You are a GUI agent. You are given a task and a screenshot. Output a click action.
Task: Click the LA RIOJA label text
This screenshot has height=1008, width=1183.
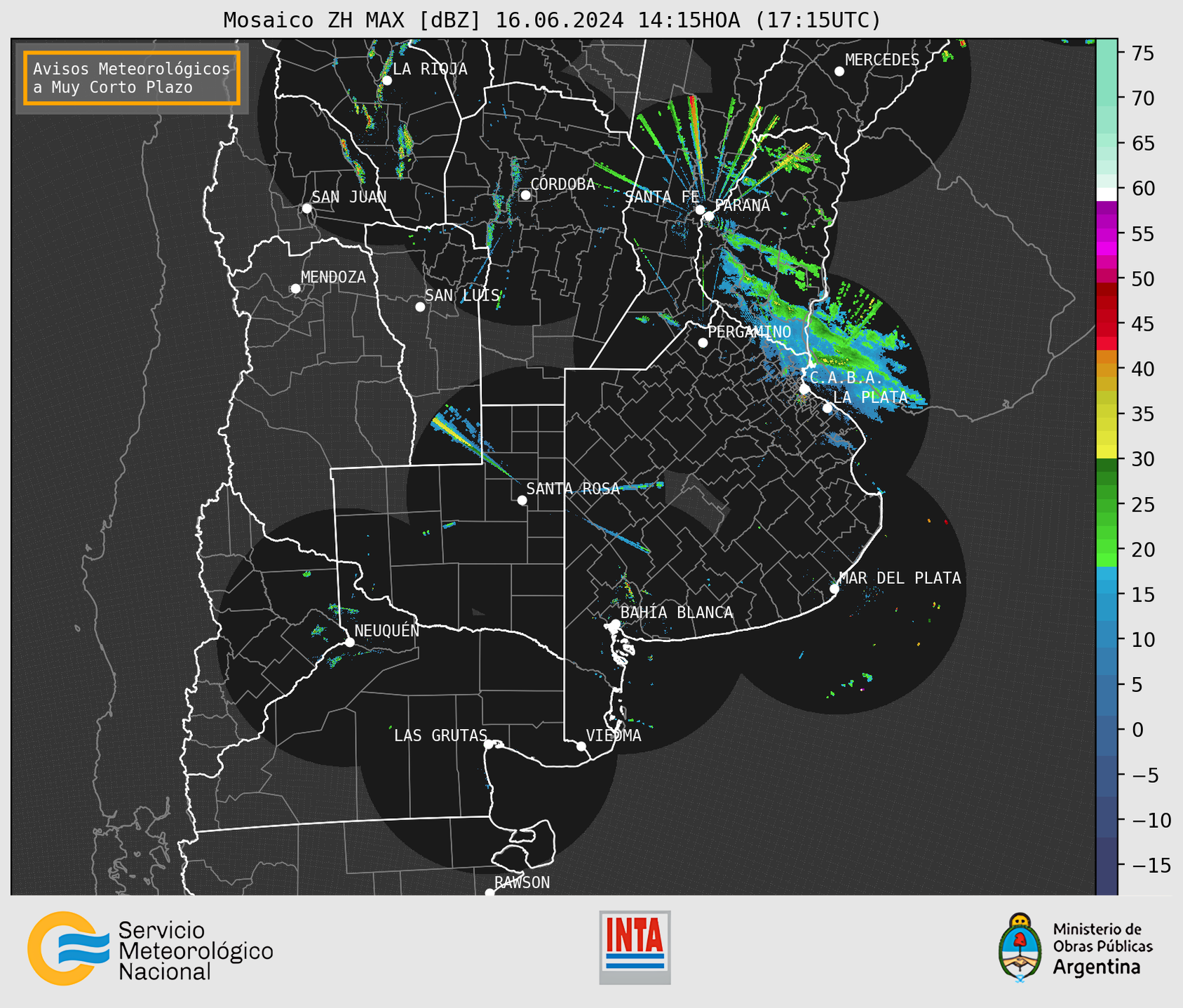point(430,69)
